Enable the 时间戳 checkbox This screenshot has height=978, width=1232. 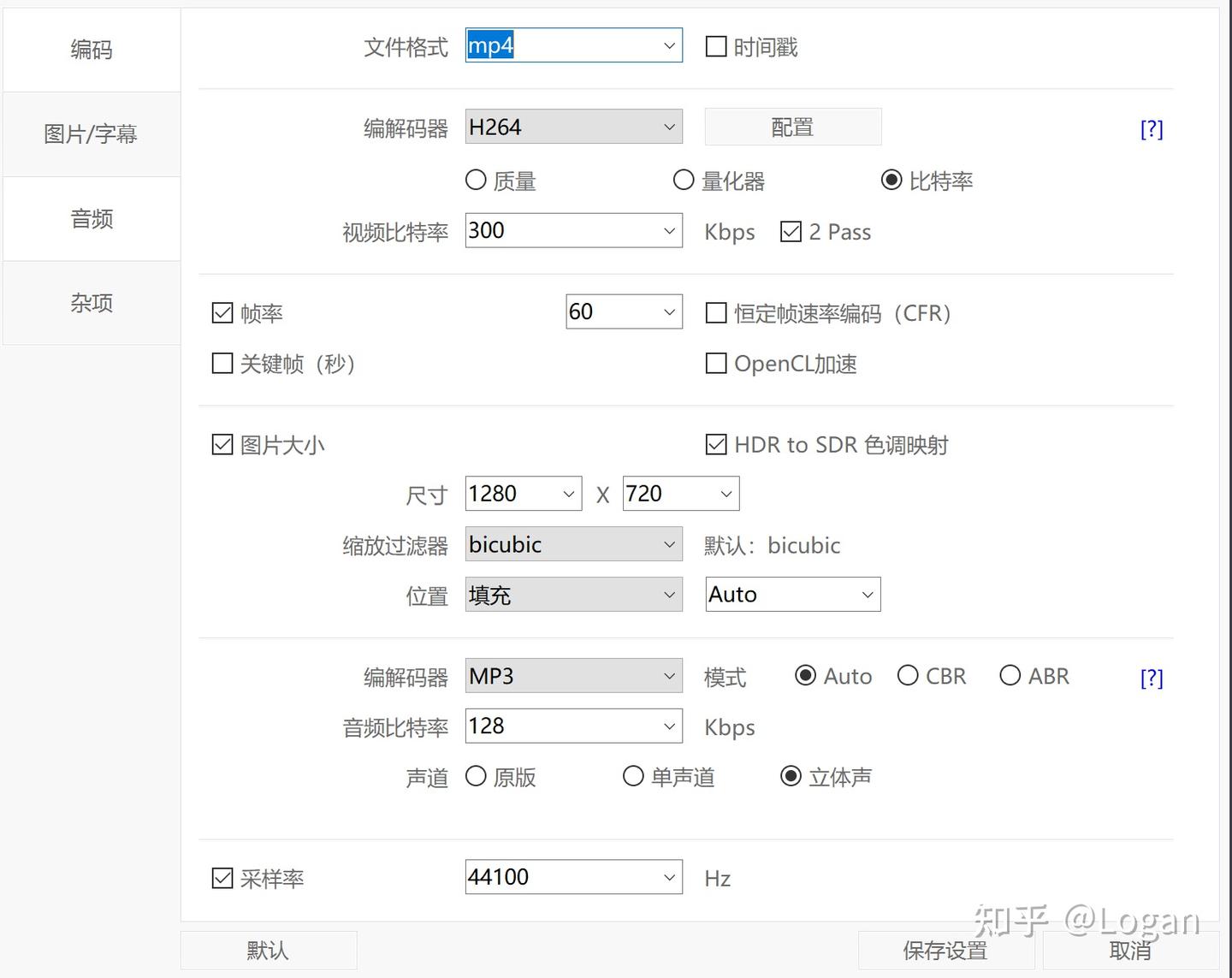pos(716,46)
